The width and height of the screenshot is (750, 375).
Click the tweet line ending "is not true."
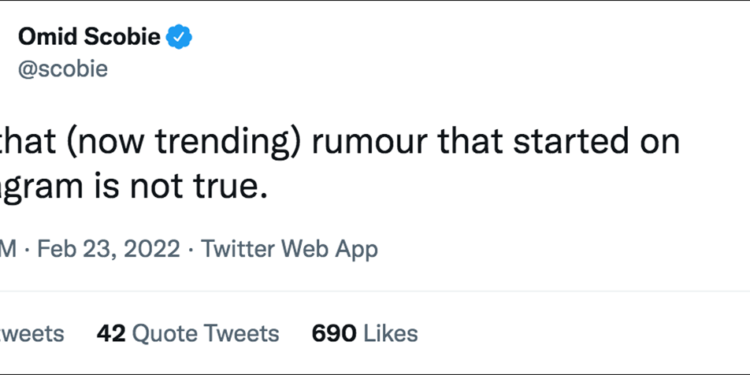133,188
